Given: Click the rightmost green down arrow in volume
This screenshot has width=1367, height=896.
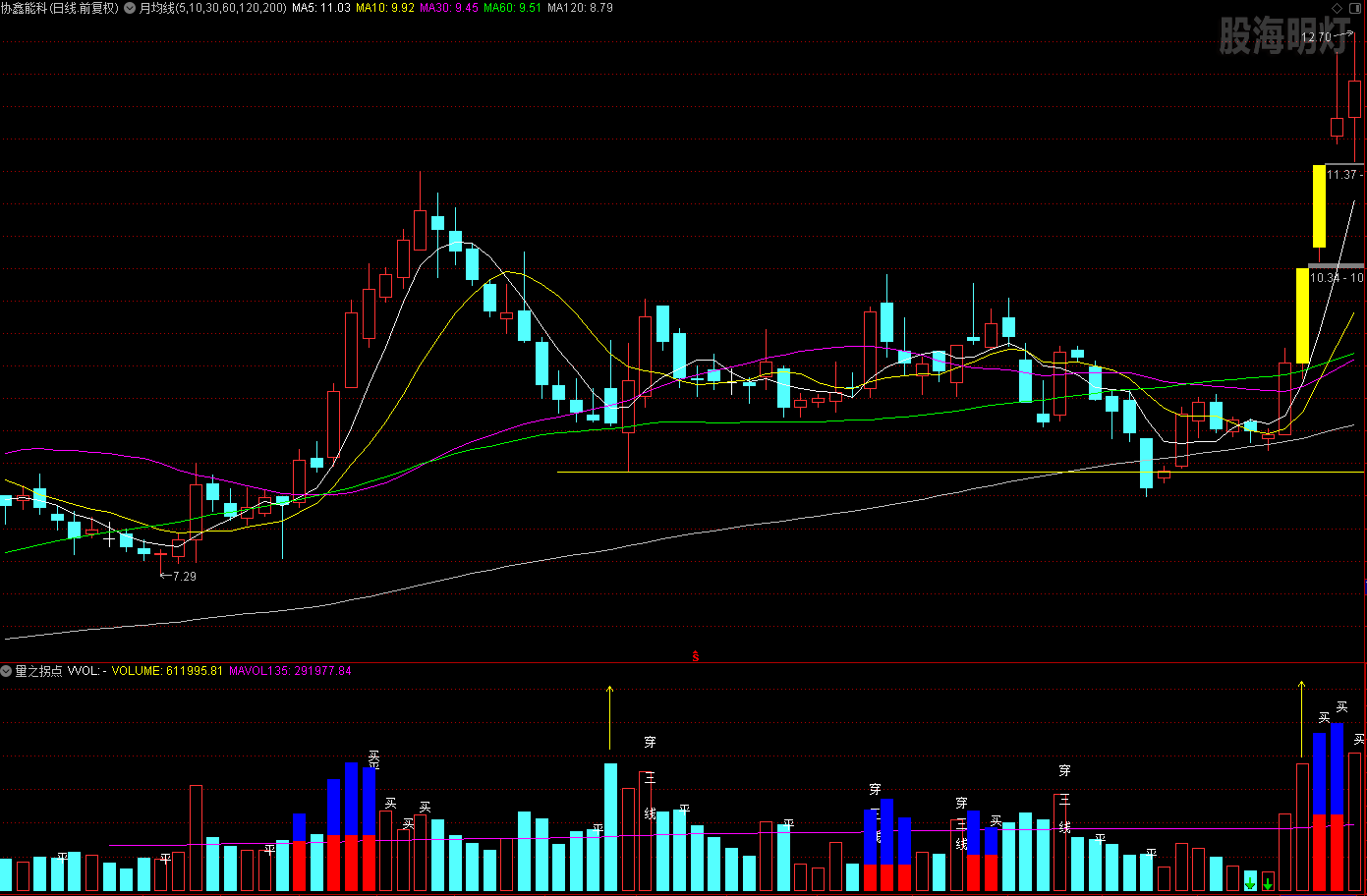Looking at the screenshot, I should tap(1268, 883).
